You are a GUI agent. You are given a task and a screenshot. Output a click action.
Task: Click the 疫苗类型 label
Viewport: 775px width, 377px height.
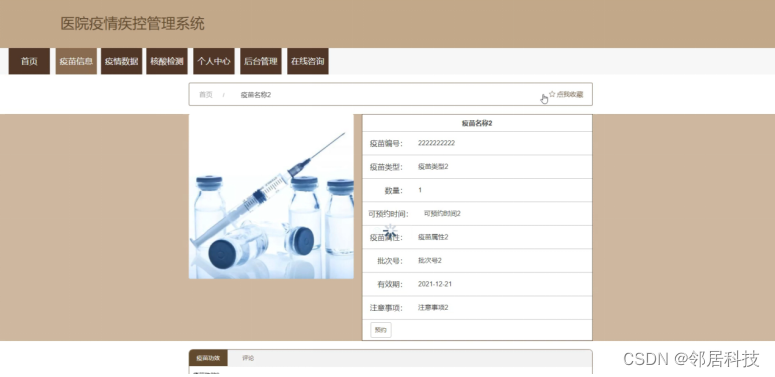pyautogui.click(x=387, y=167)
